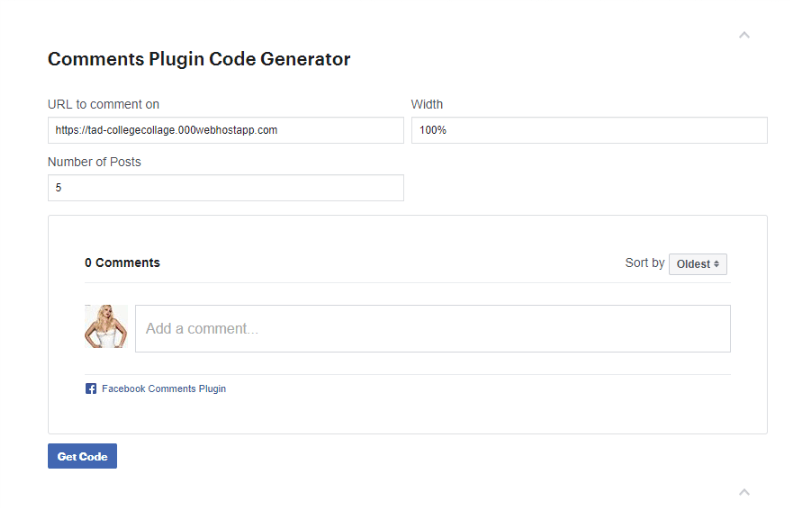
Task: Click the Get Code button
Action: point(82,456)
